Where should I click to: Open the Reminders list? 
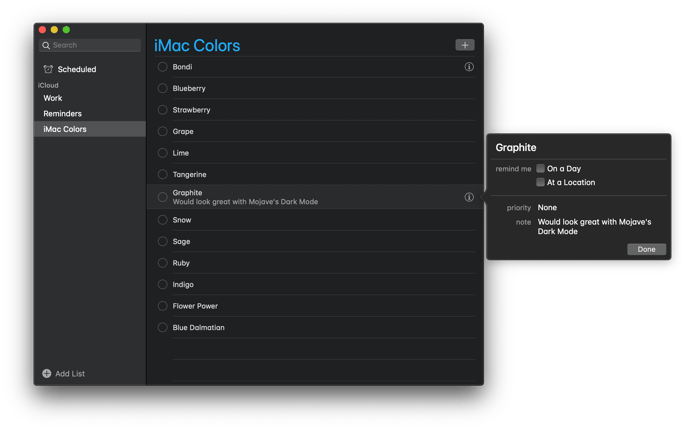pos(90,114)
